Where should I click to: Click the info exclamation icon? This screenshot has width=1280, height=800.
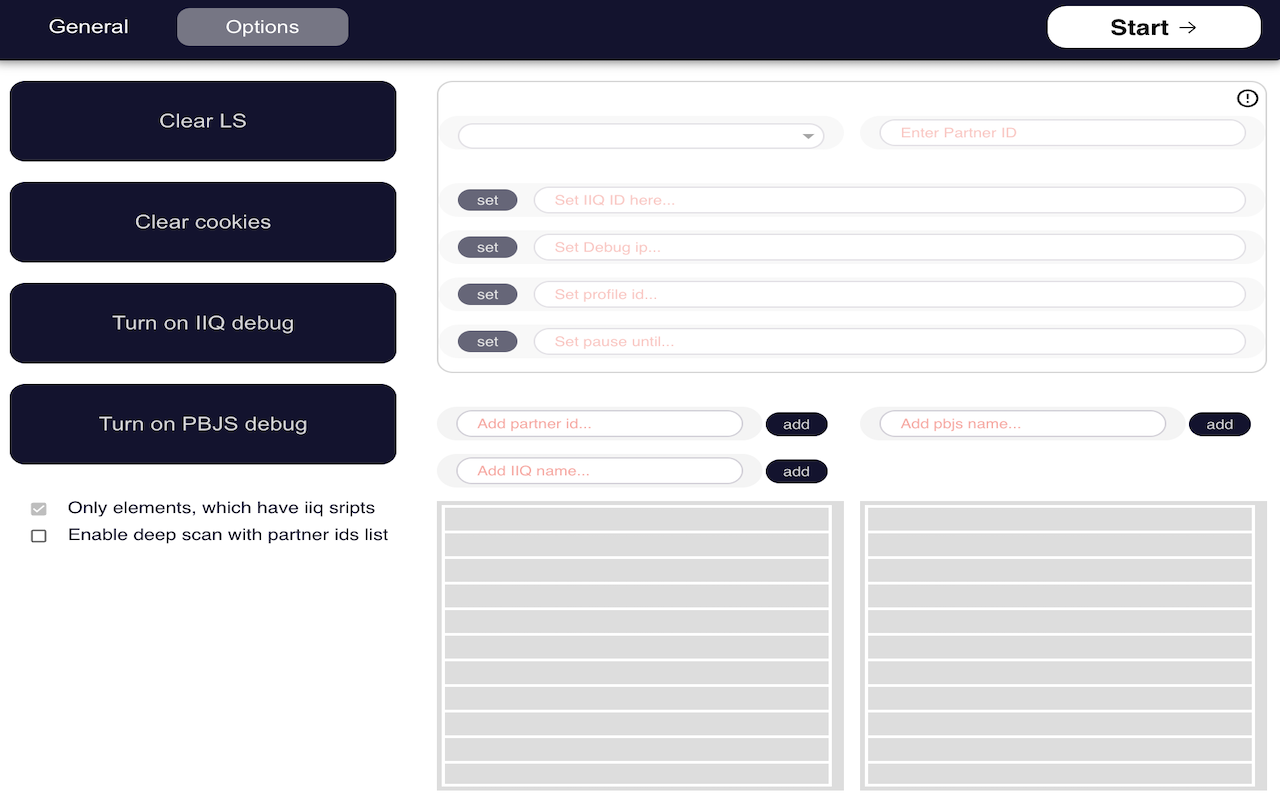pyautogui.click(x=1247, y=98)
